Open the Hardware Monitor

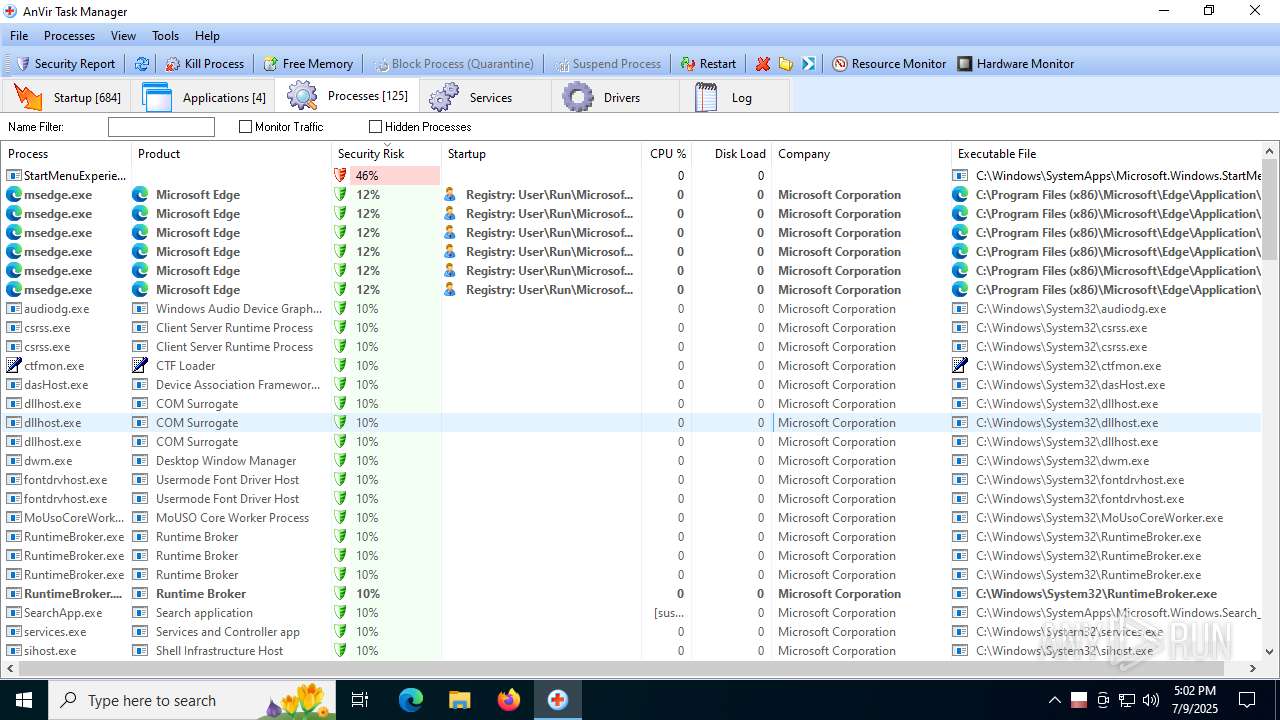[1015, 63]
